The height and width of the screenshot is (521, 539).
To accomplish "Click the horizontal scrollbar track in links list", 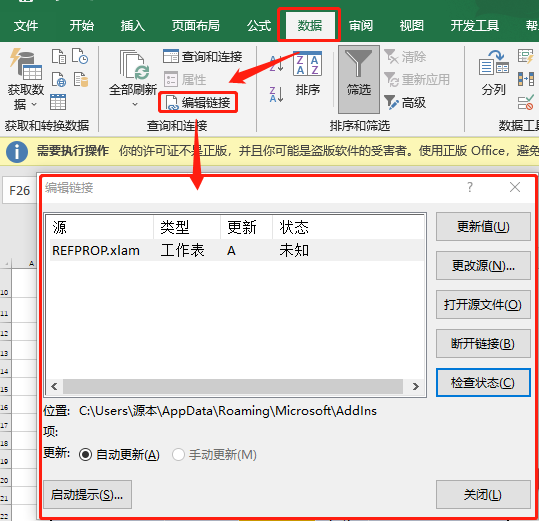I will 233,387.
